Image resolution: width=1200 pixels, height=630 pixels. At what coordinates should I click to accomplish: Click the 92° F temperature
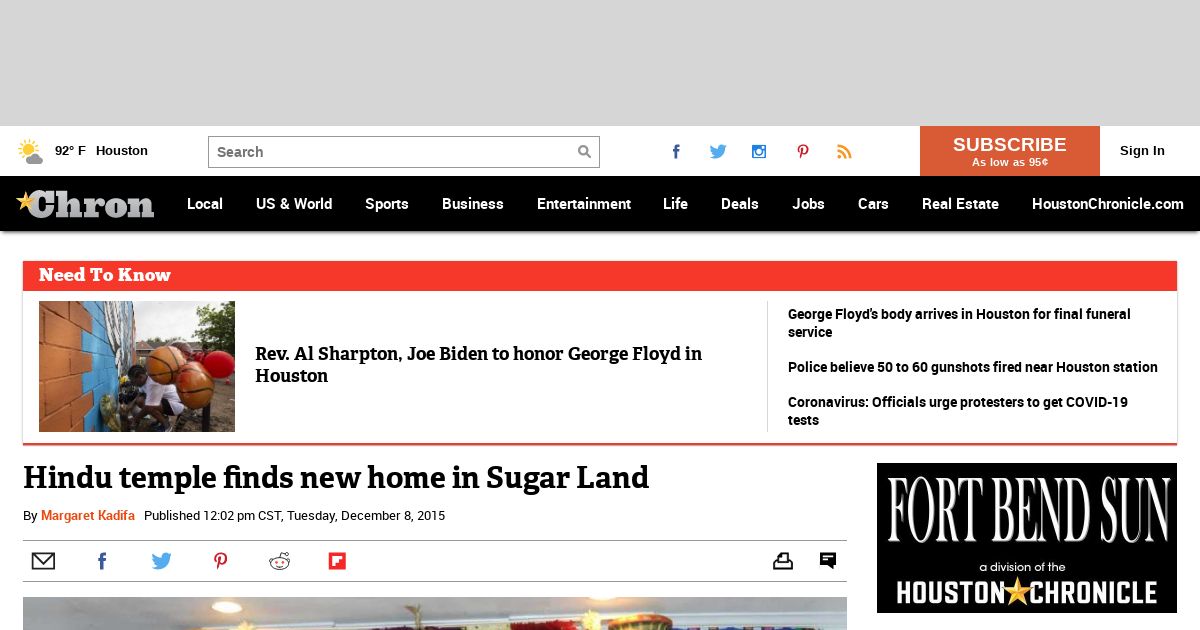(70, 151)
